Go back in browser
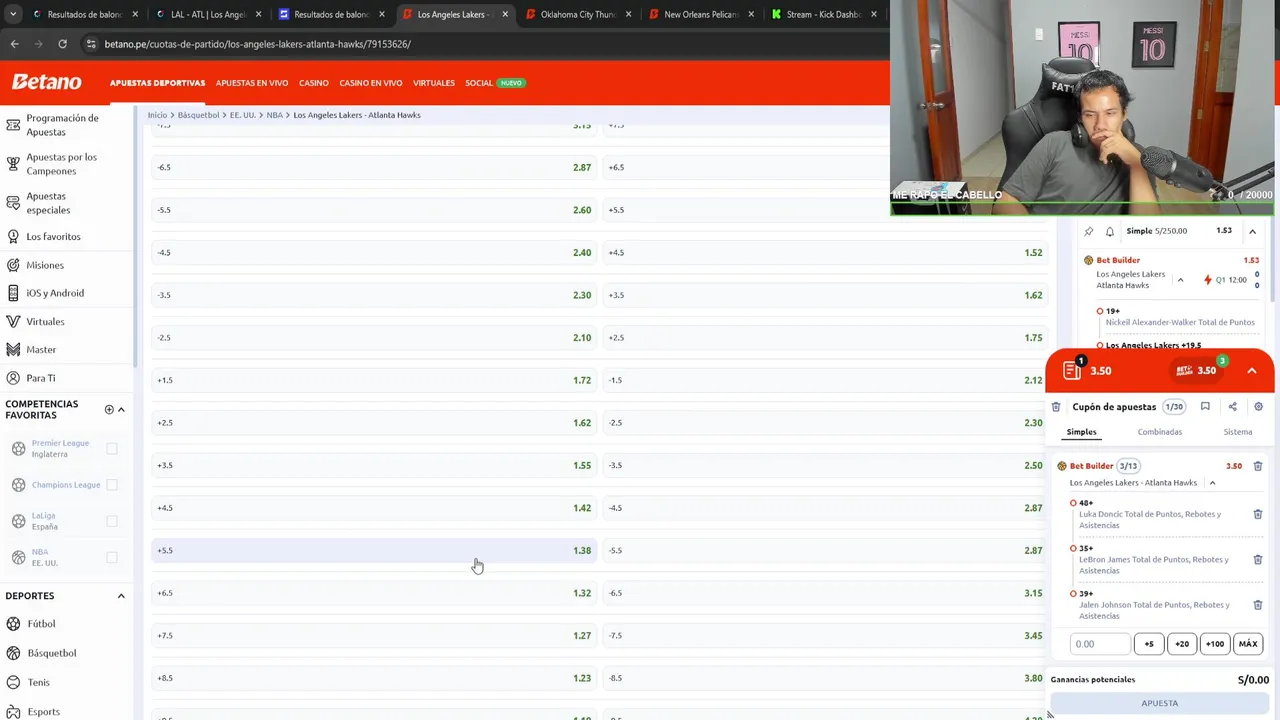Screen dimensions: 1280x720 pos(14,44)
